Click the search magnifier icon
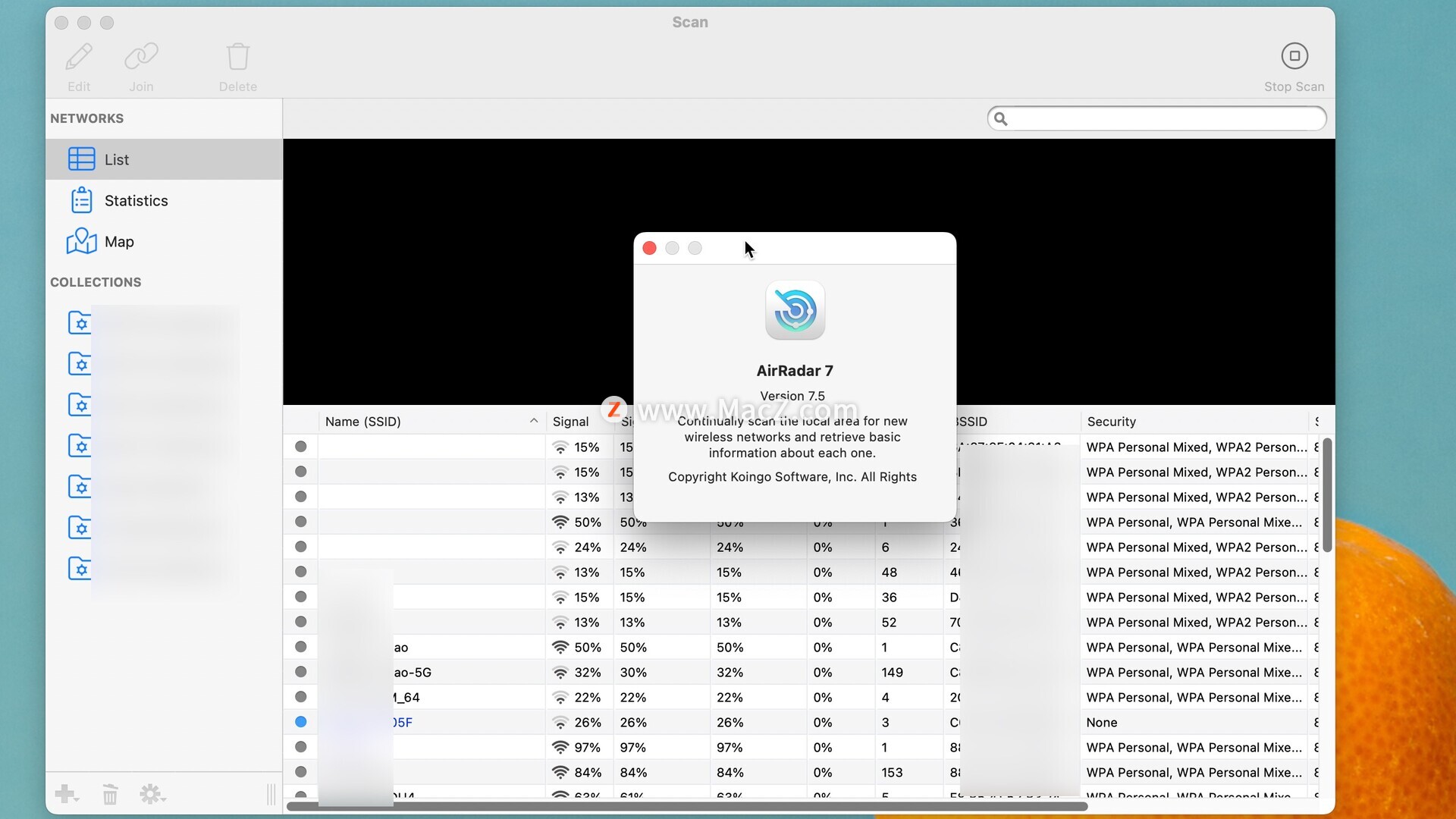1456x819 pixels. coord(1000,119)
